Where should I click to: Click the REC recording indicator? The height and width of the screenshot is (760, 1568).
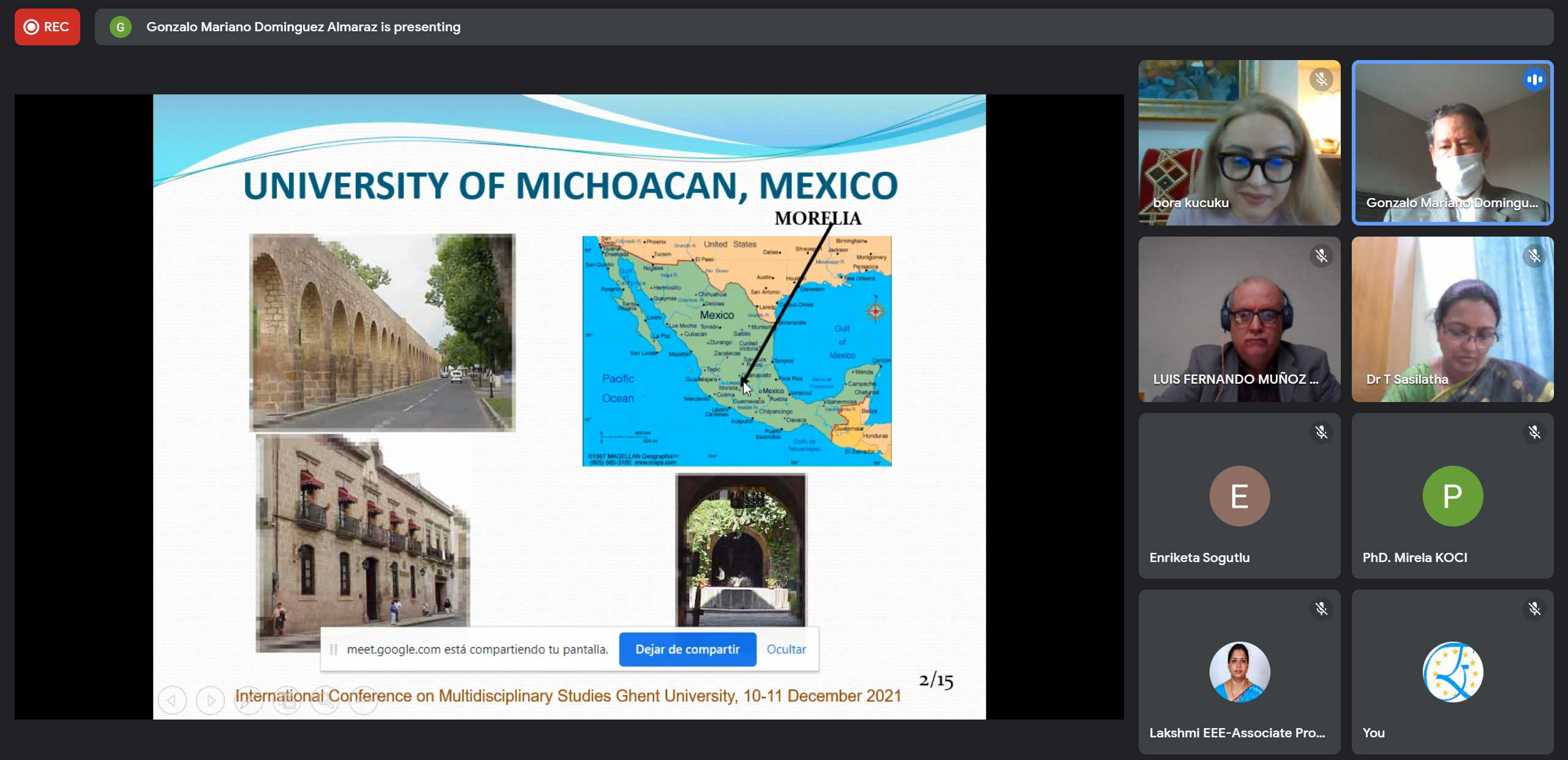coord(47,27)
